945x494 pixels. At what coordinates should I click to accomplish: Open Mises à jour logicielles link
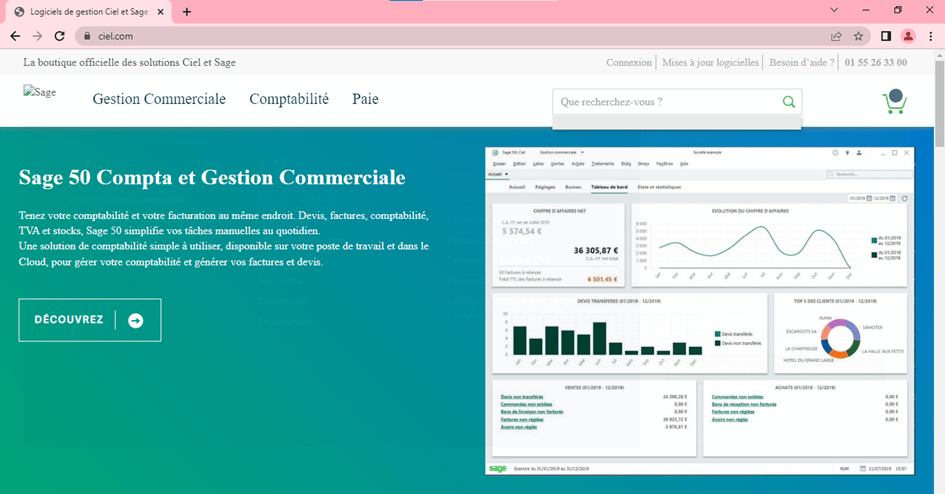[710, 62]
